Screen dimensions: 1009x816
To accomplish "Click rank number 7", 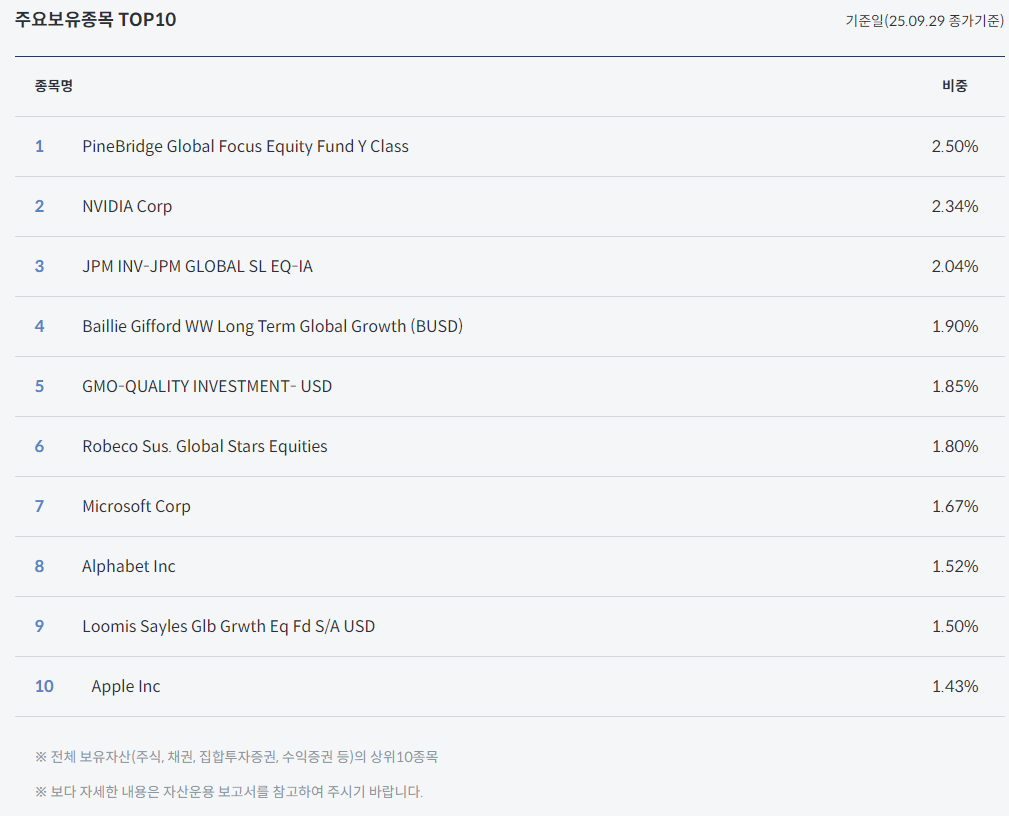I will pyautogui.click(x=39, y=506).
